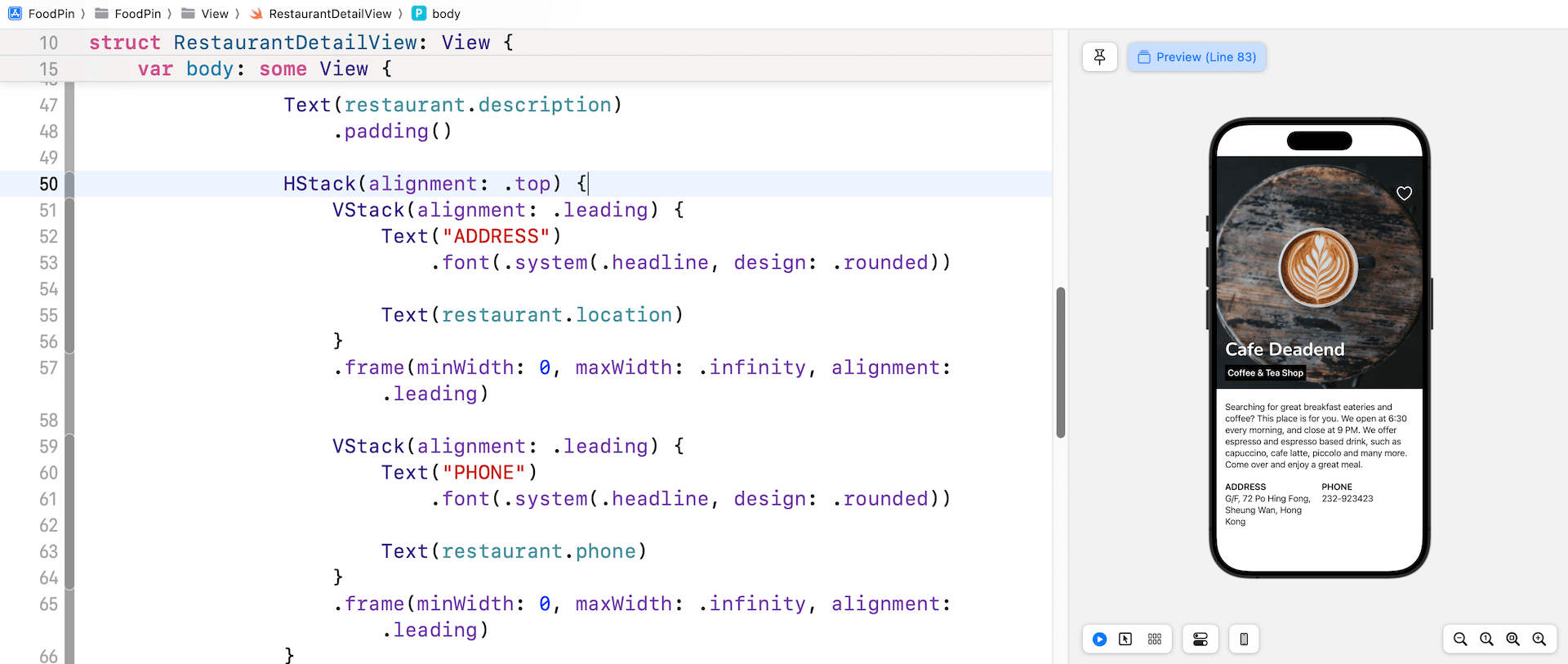This screenshot has width=1568, height=664.
Task: Zoom out the preview canvas
Action: (1460, 639)
